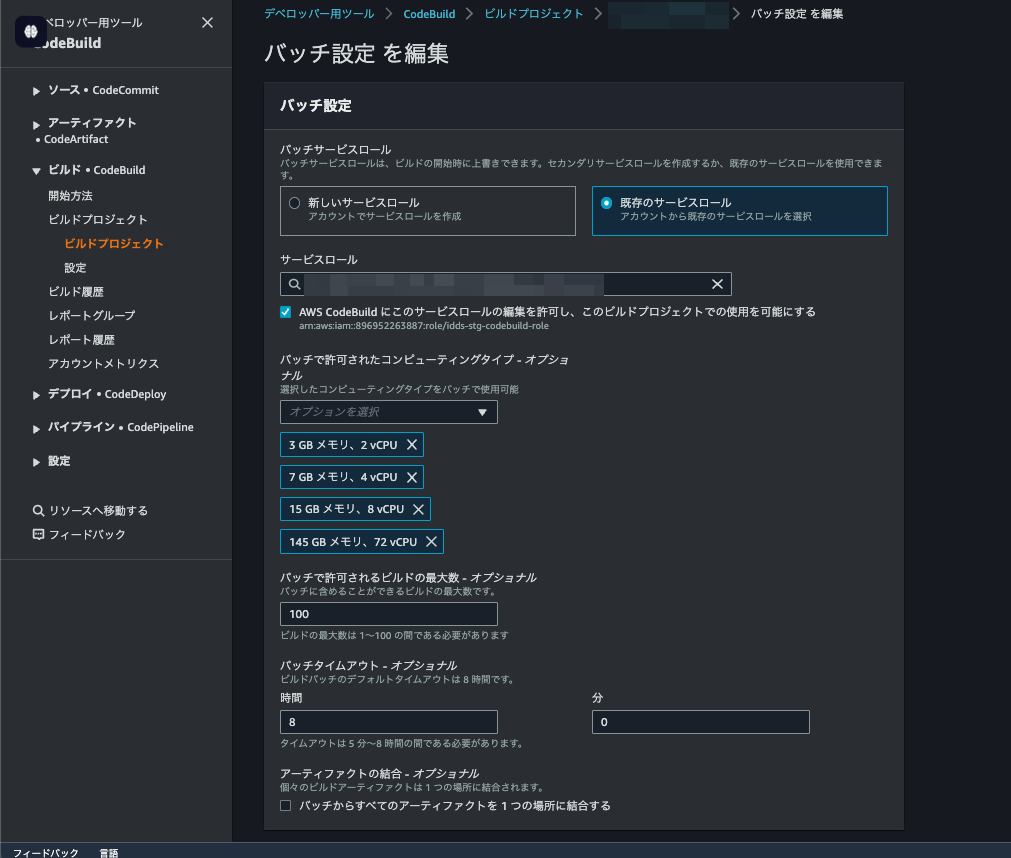The width and height of the screenshot is (1011, 858).
Task: Expand the アーティファクト • CodeArtifact section
Action: (x=36, y=124)
